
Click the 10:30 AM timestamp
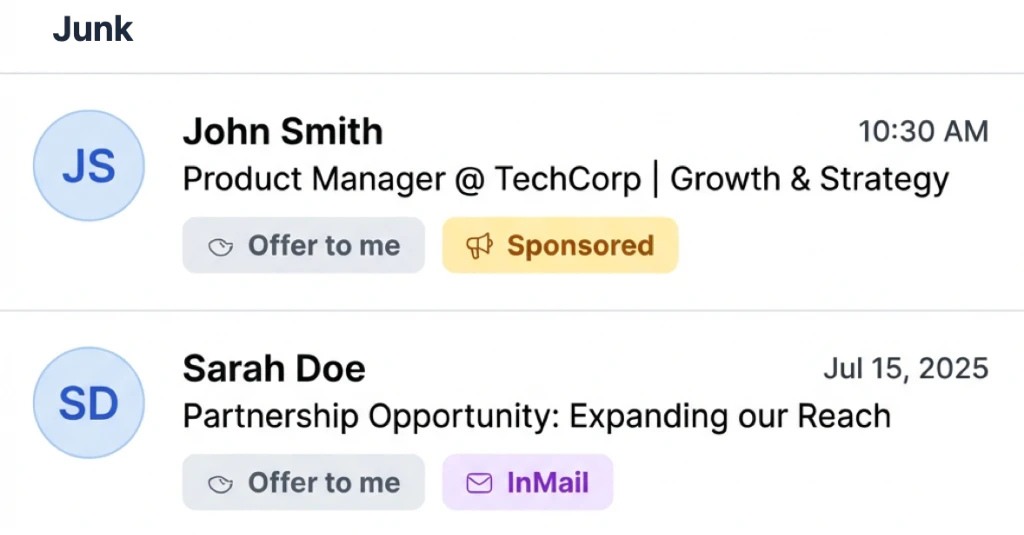(923, 131)
